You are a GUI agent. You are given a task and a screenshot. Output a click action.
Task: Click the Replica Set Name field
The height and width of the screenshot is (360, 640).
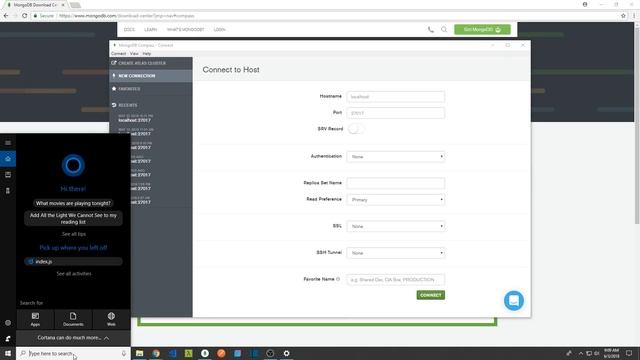point(396,183)
